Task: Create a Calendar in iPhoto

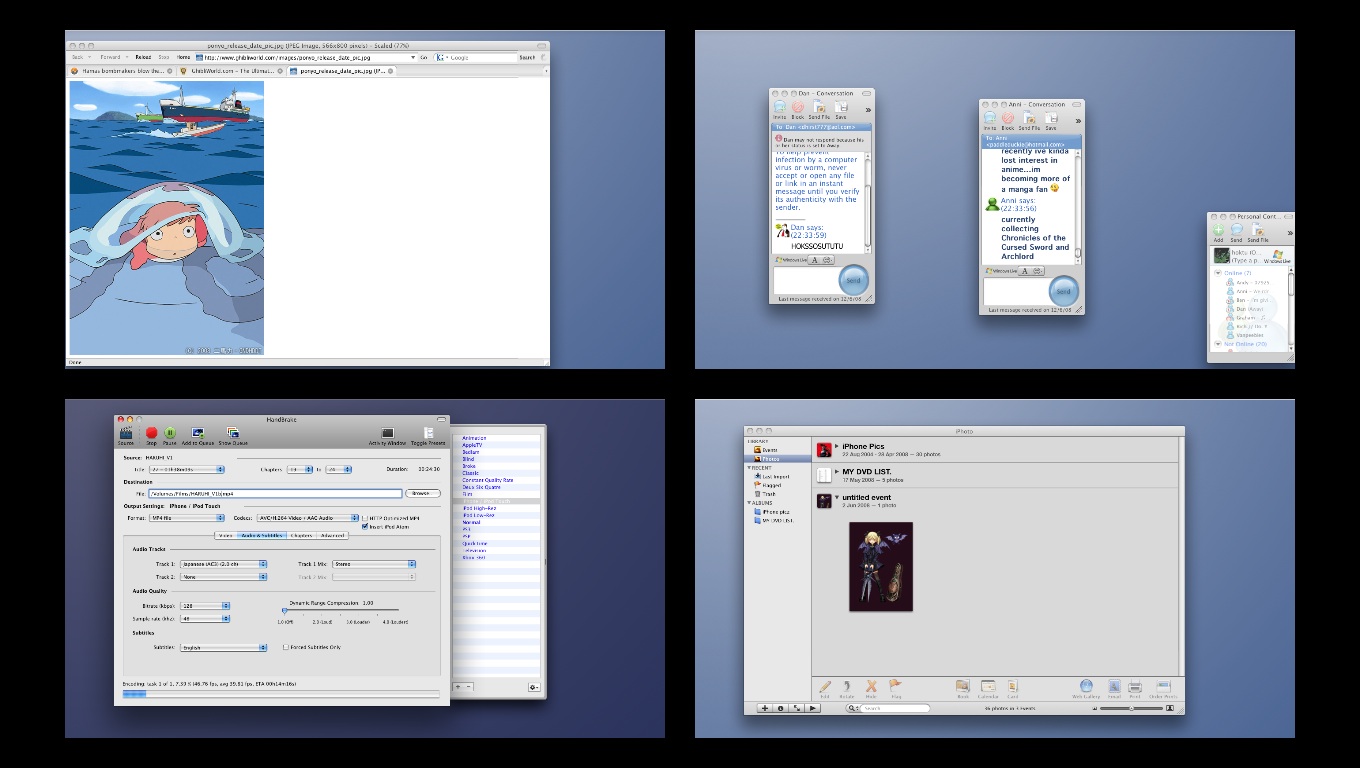Action: pyautogui.click(x=988, y=688)
